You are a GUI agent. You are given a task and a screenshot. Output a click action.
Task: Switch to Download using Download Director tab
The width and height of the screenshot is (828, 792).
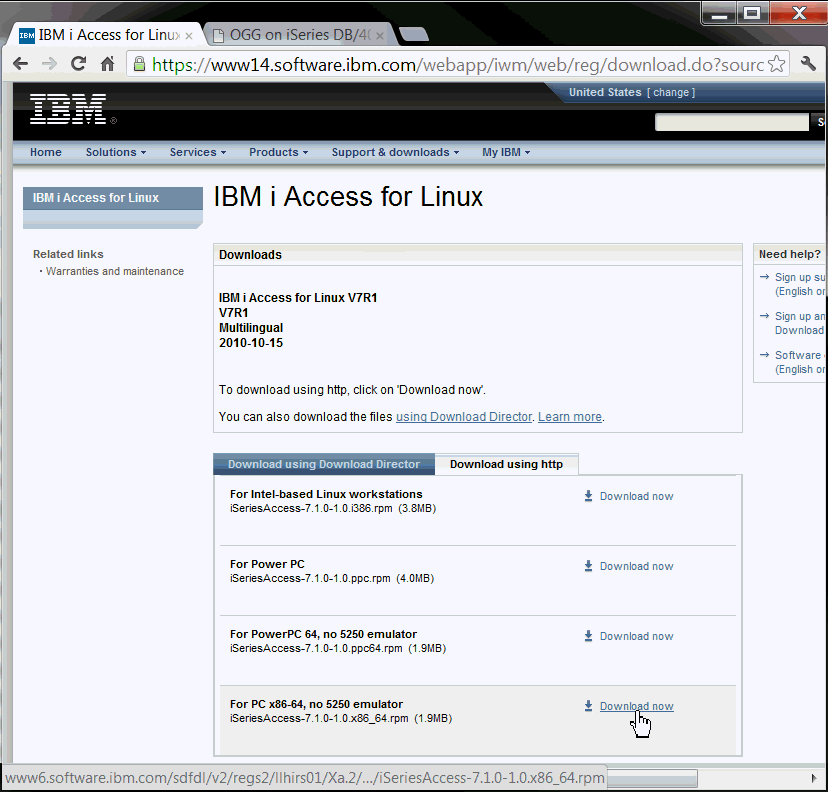[324, 464]
